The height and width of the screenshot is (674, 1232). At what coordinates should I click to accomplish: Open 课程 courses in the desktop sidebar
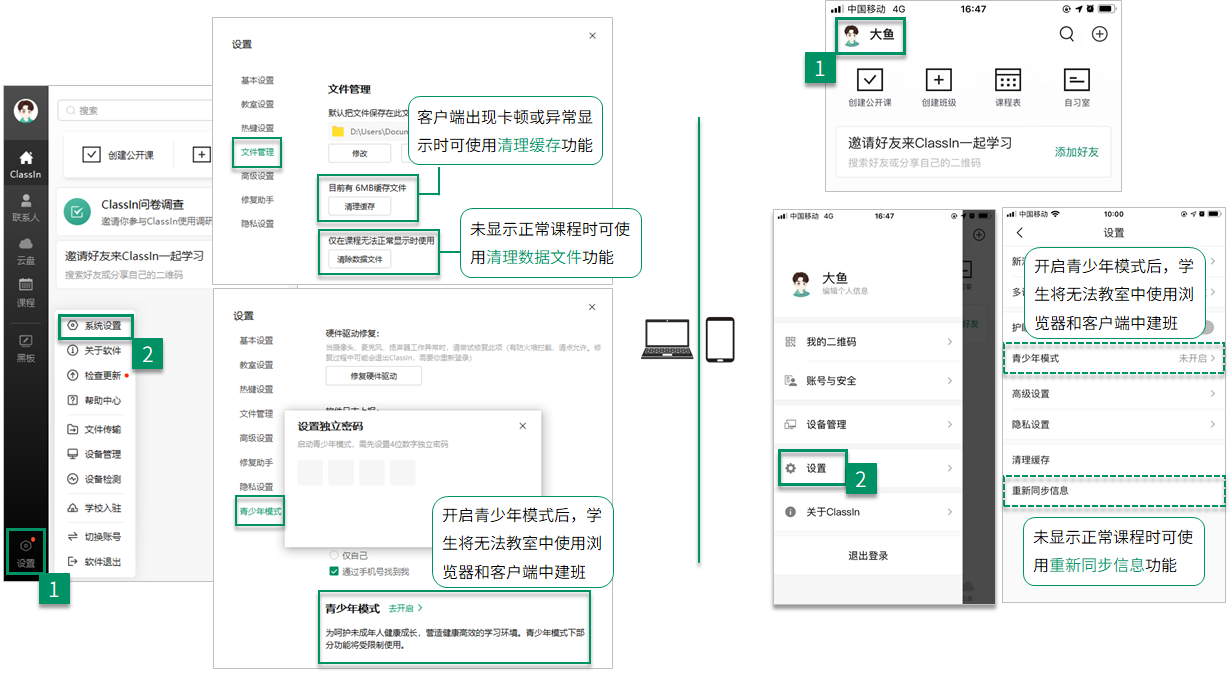tap(25, 293)
